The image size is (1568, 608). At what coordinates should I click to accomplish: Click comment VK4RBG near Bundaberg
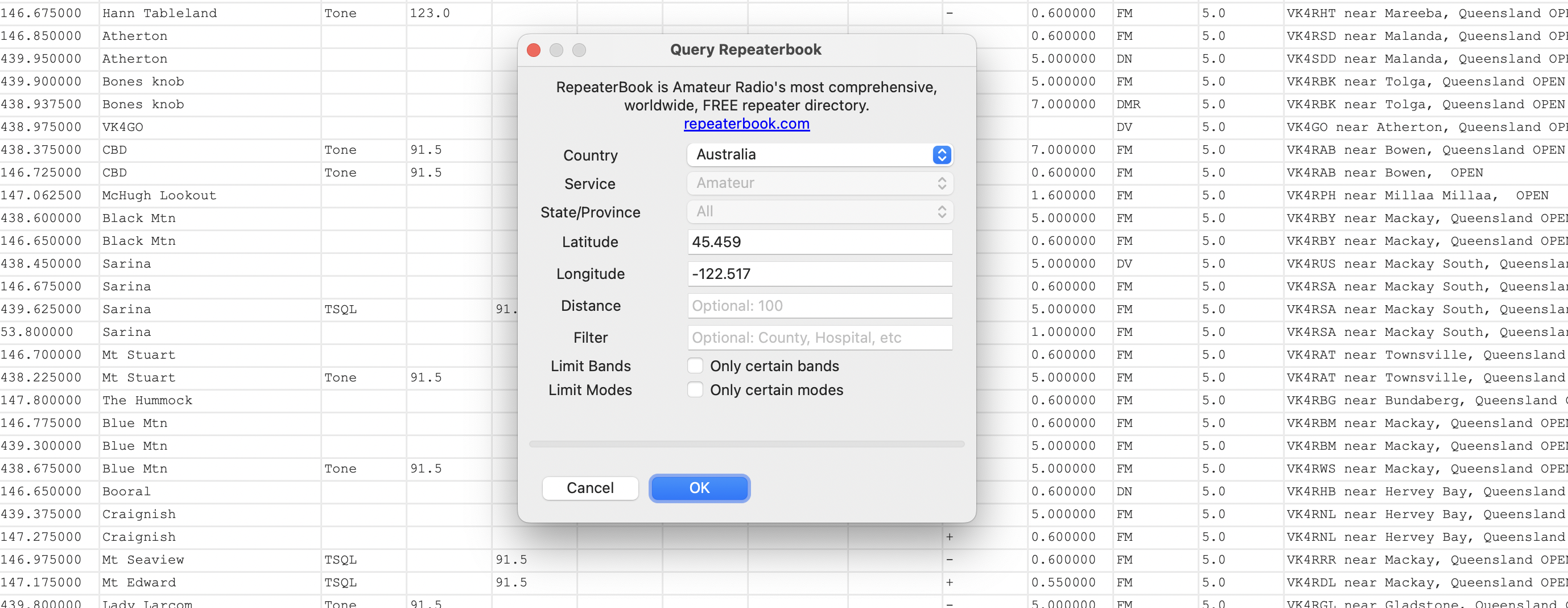pos(1426,400)
